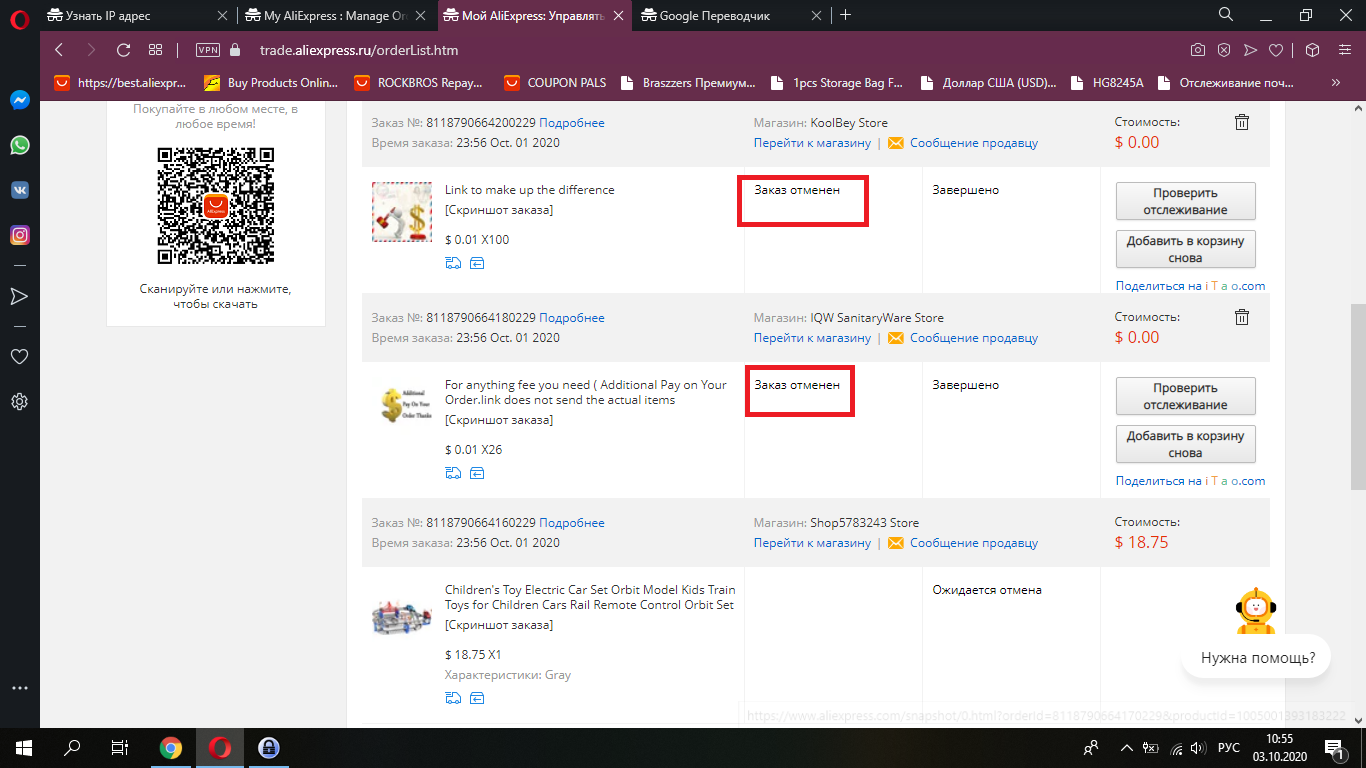Viewport: 1366px width, 768px height.
Task: Show hidden system tray icons
Action: click(x=1126, y=748)
